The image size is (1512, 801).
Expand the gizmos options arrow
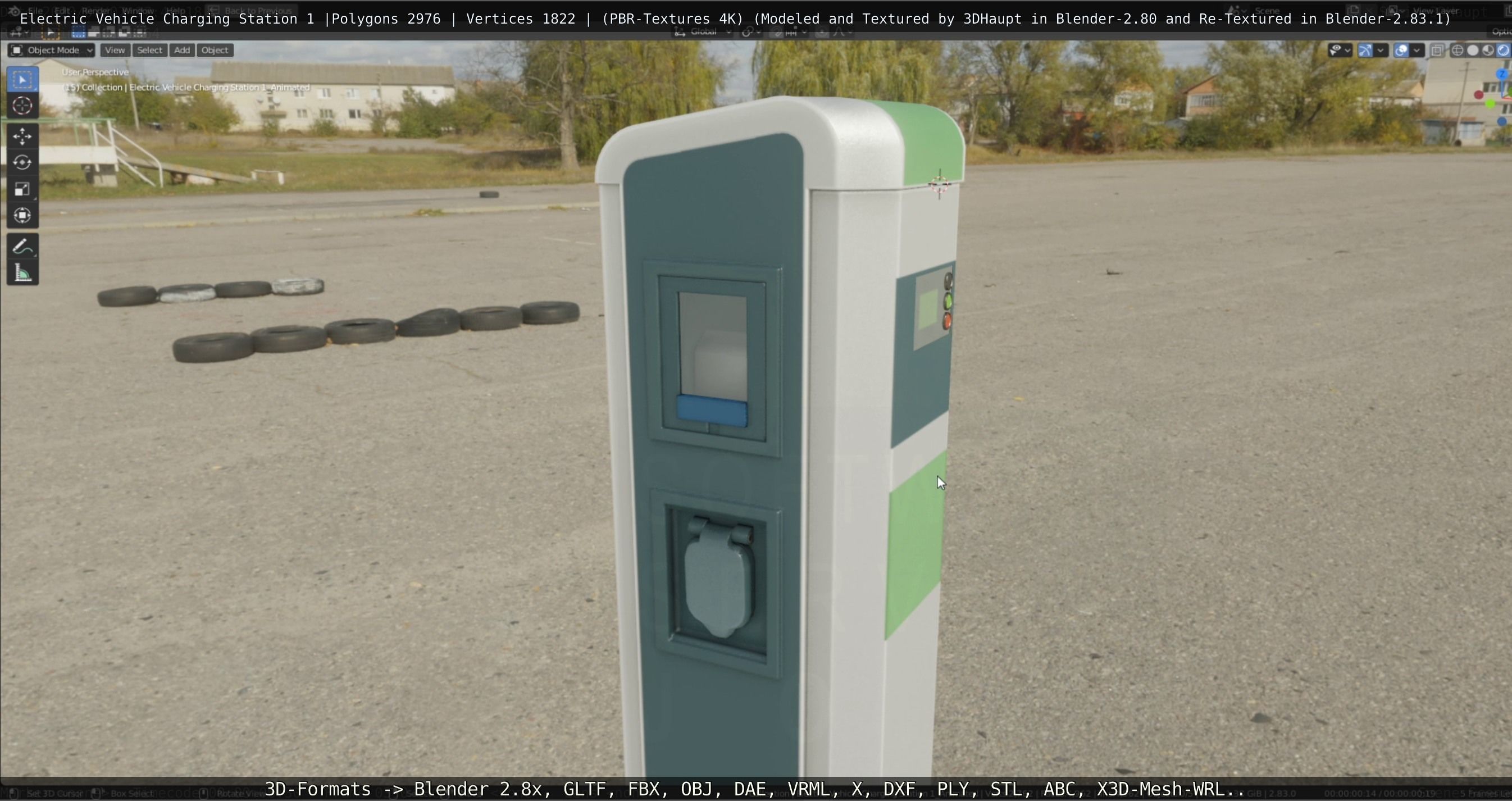tap(1381, 51)
